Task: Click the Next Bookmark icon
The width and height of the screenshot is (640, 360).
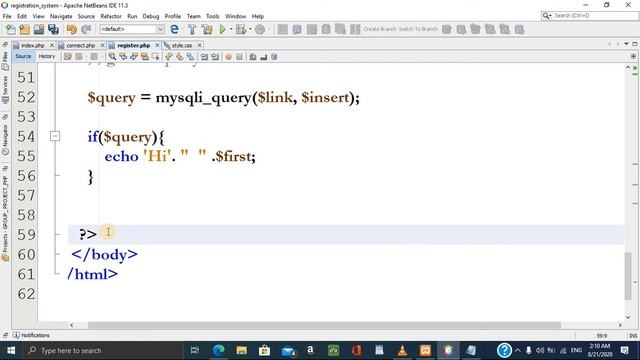Action: (180, 57)
